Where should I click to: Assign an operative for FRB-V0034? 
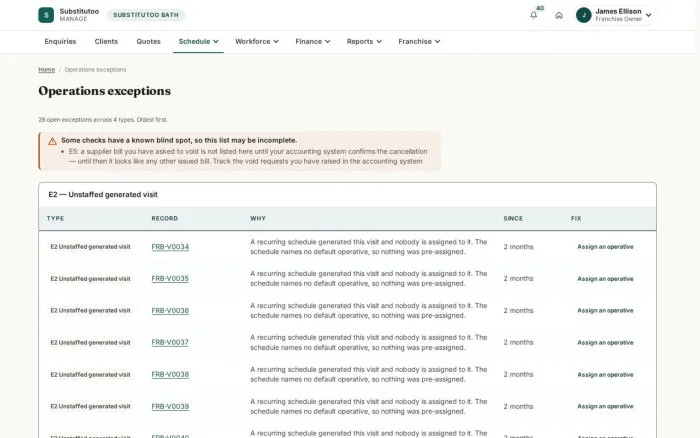click(x=605, y=246)
